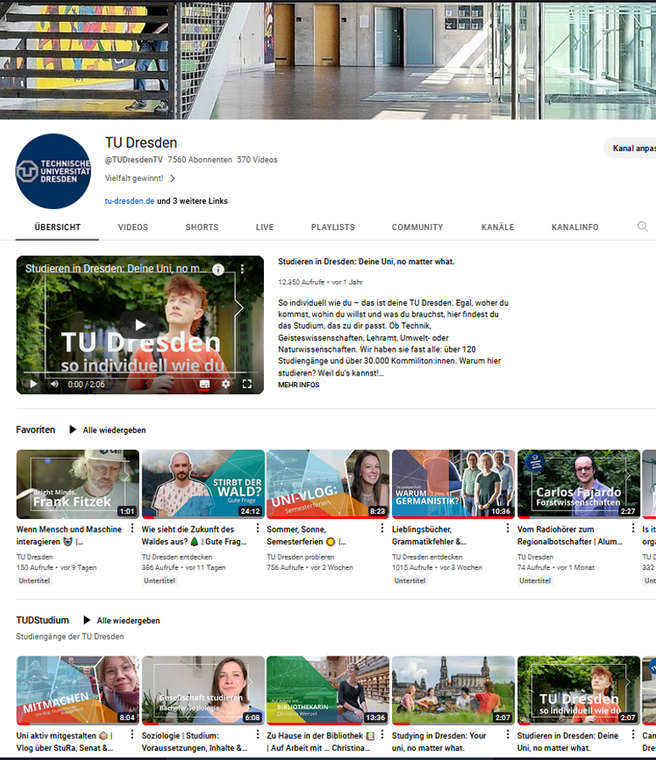Mute the video using the speaker icon

click(52, 384)
